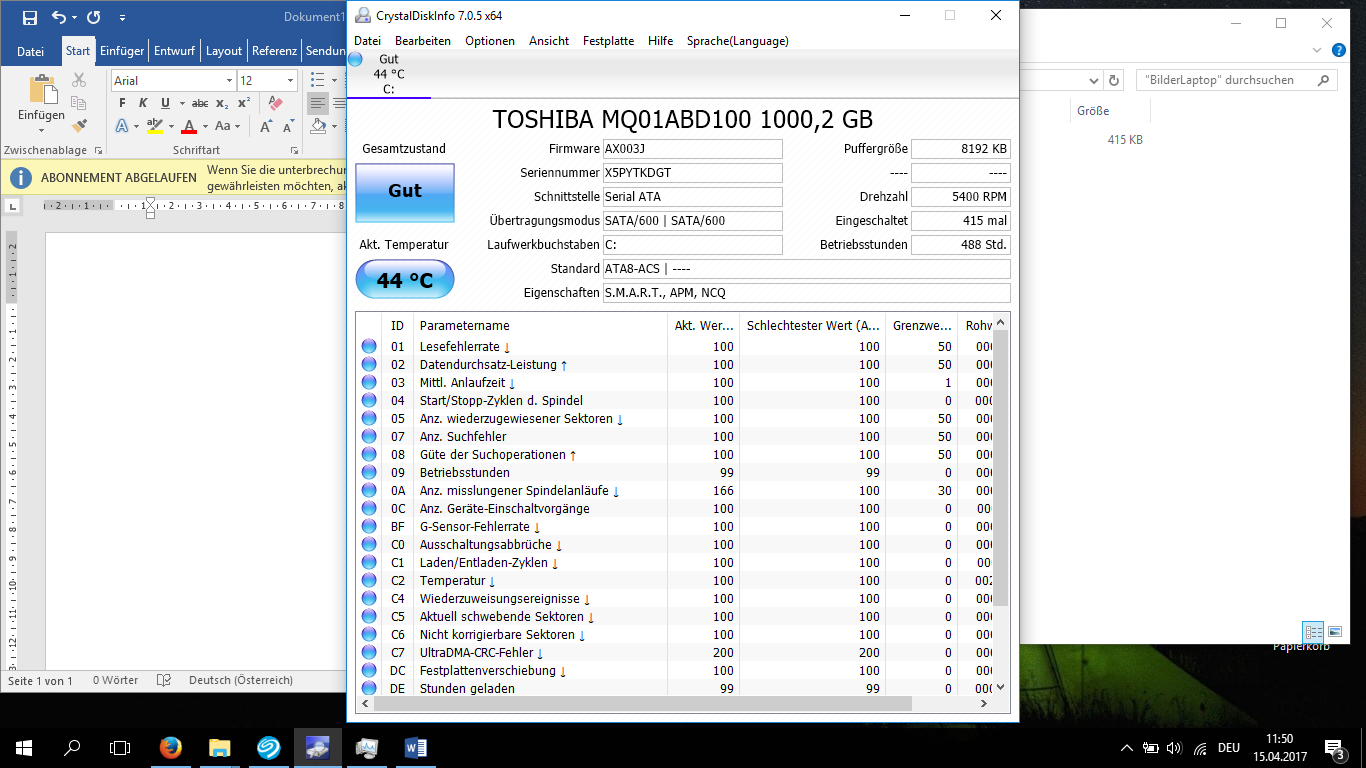Screen dimensions: 1366x768
Task: Click the BilderLaptop durchsuchen search box
Action: tap(1237, 80)
